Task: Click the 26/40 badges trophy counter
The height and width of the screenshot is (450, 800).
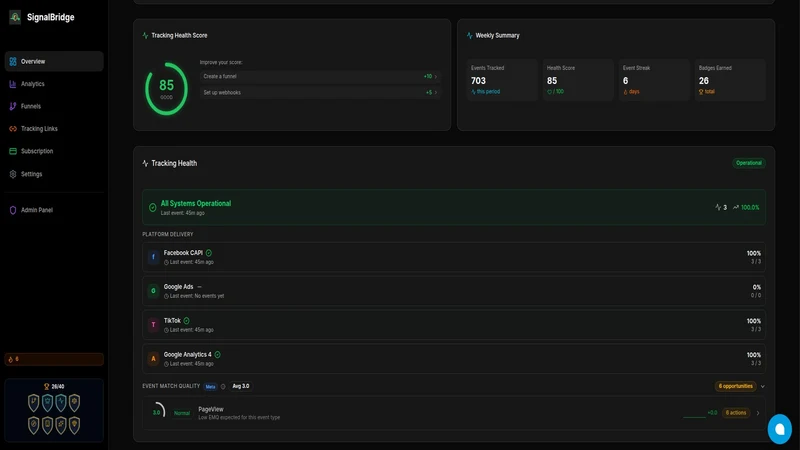Action: [x=54, y=386]
